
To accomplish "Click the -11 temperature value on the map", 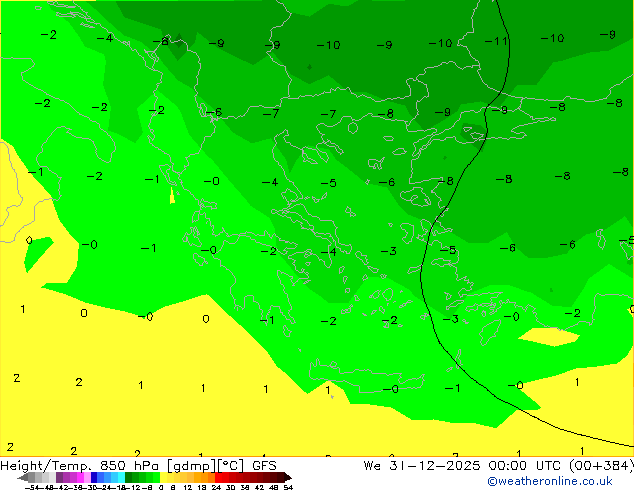I will [496, 41].
